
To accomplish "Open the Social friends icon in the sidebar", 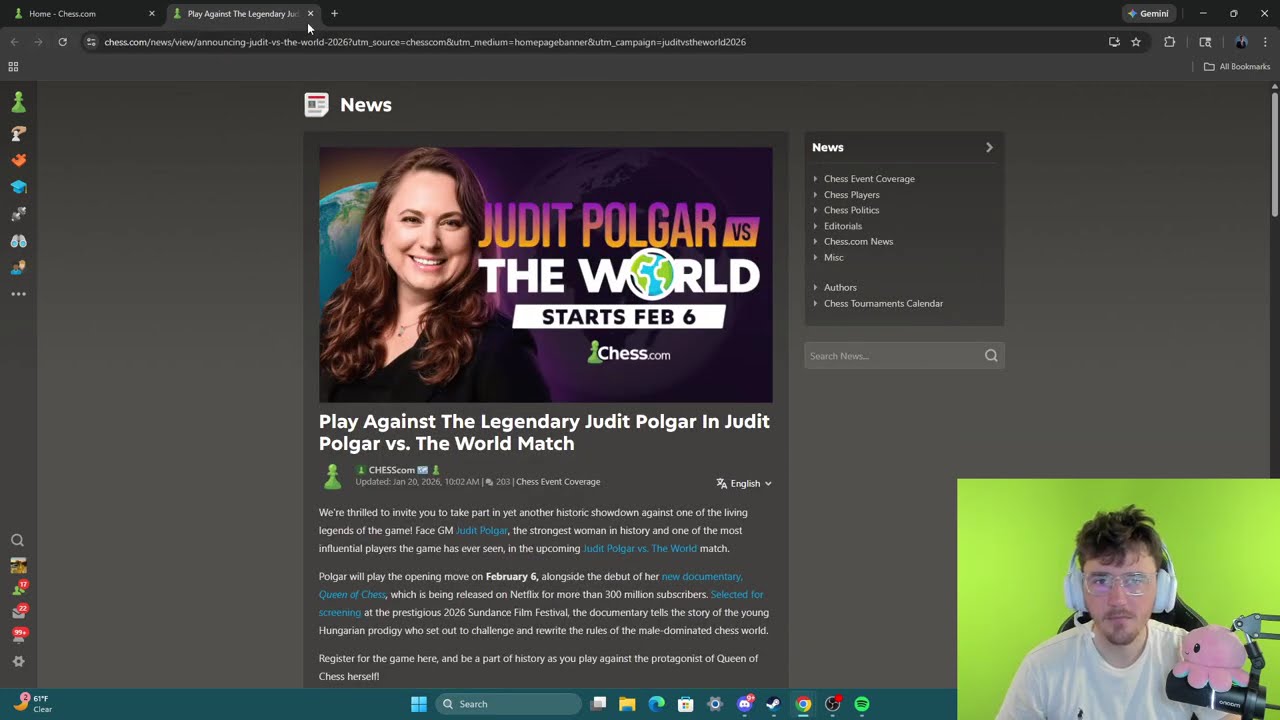I will coord(18,268).
